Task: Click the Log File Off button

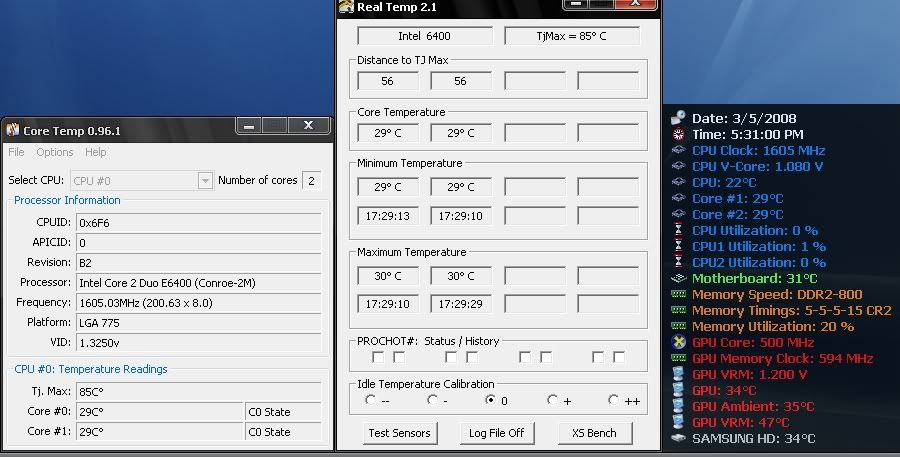Action: [x=496, y=433]
